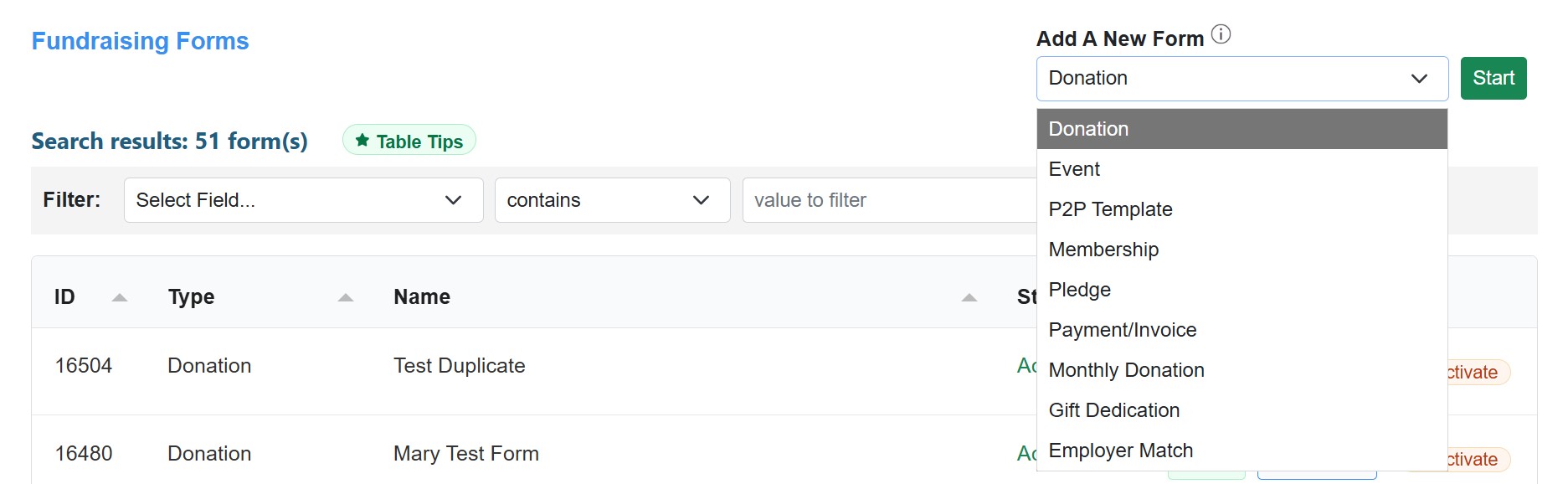Select P2P Template option
This screenshot has height=484, width=1568.
[1110, 209]
